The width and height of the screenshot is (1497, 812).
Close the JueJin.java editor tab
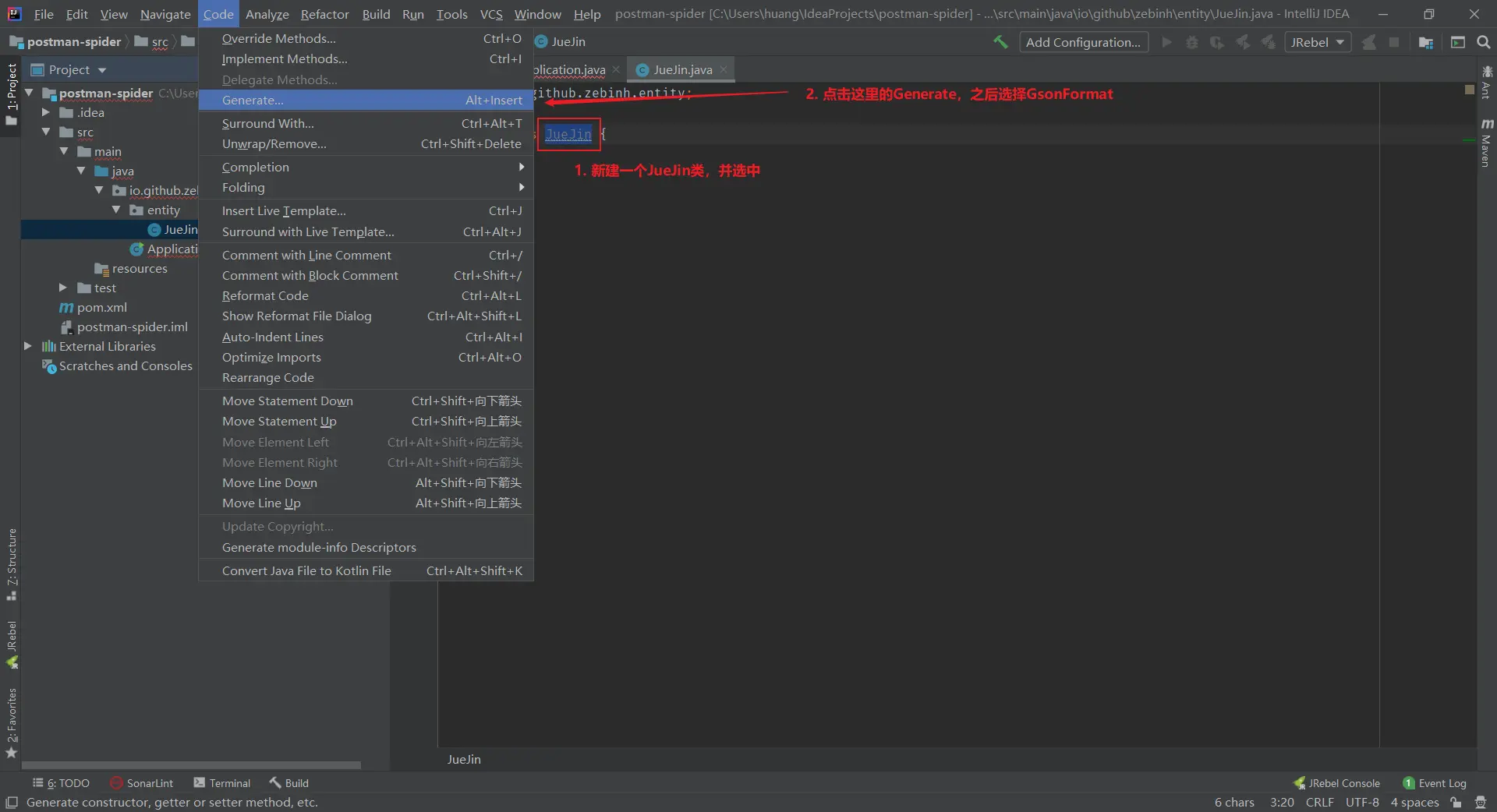pyautogui.click(x=724, y=69)
